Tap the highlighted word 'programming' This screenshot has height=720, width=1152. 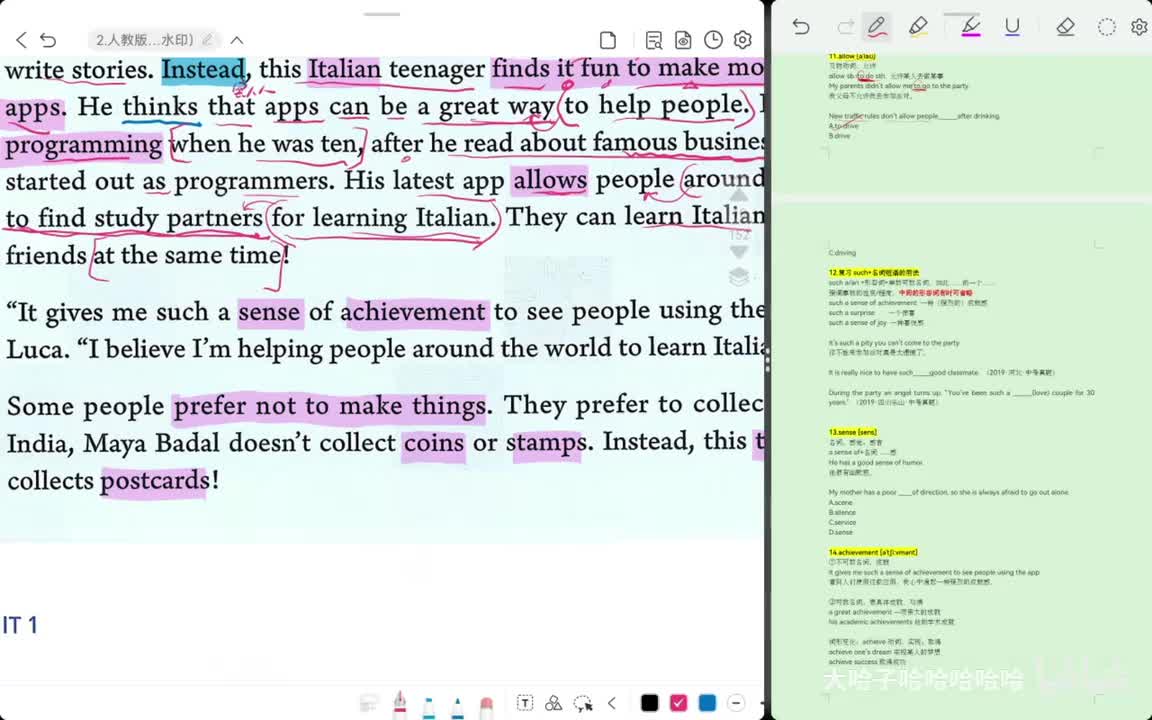(x=83, y=144)
